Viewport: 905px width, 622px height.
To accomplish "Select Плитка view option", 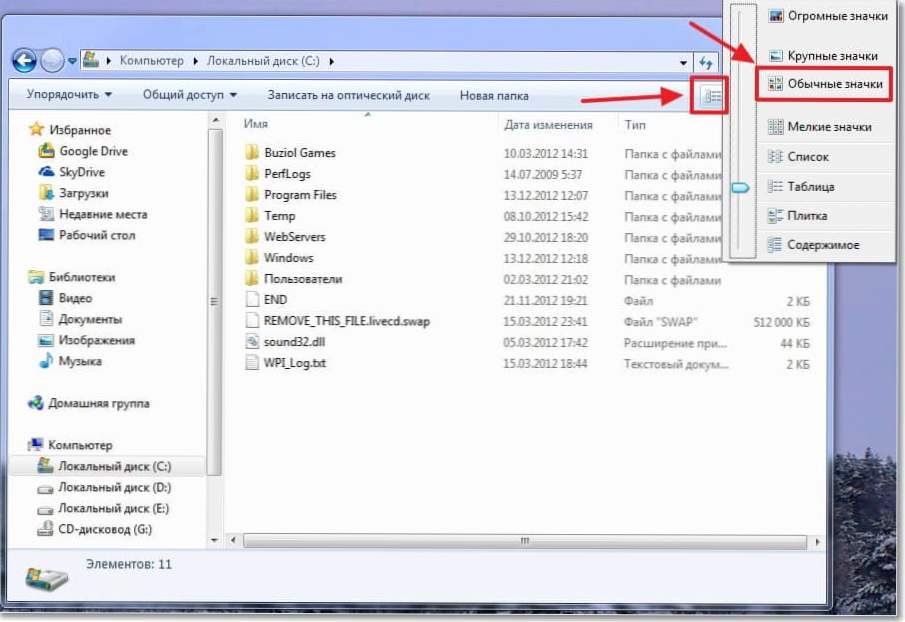I will (798, 216).
